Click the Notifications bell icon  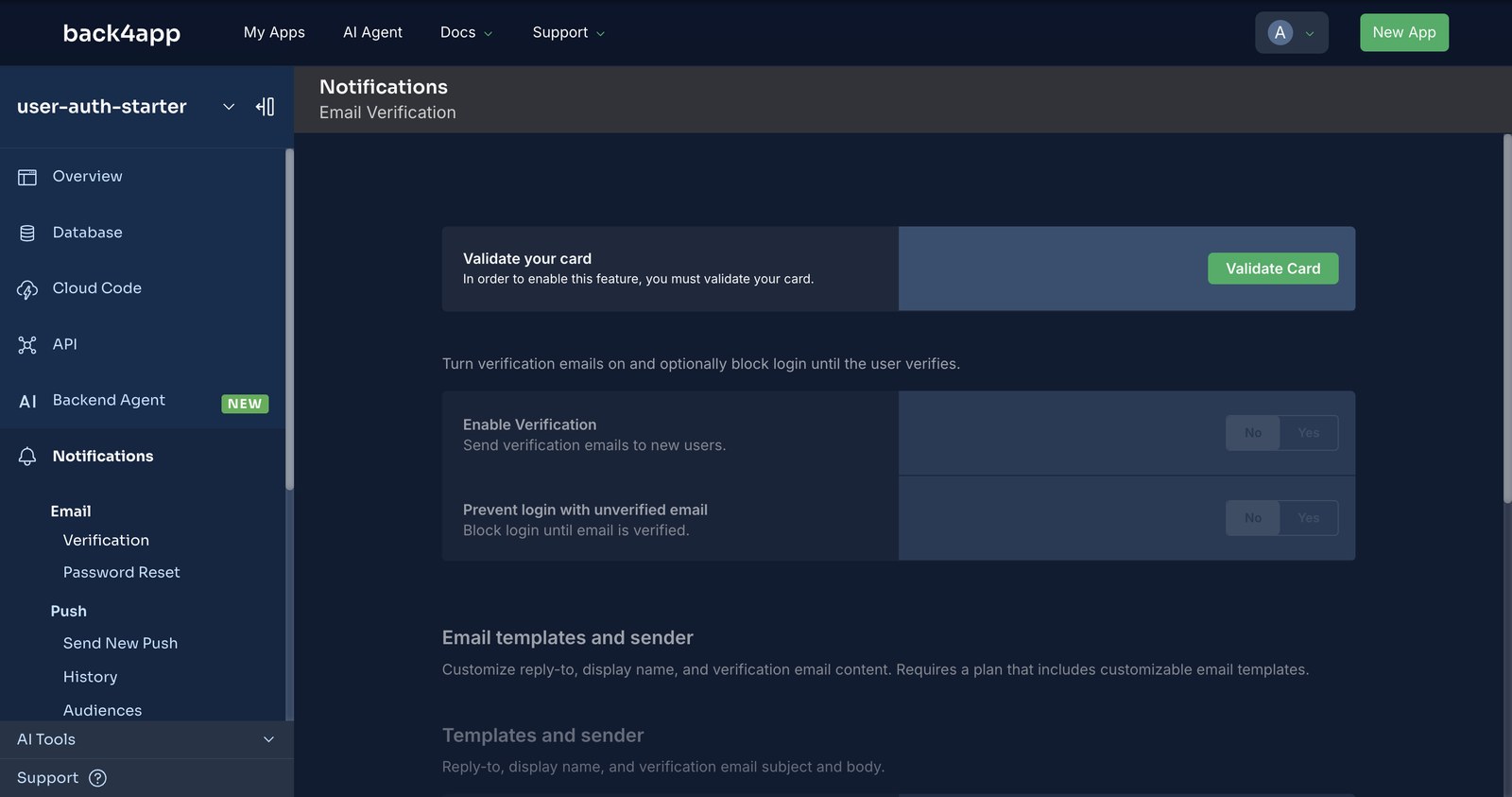[x=27, y=457]
